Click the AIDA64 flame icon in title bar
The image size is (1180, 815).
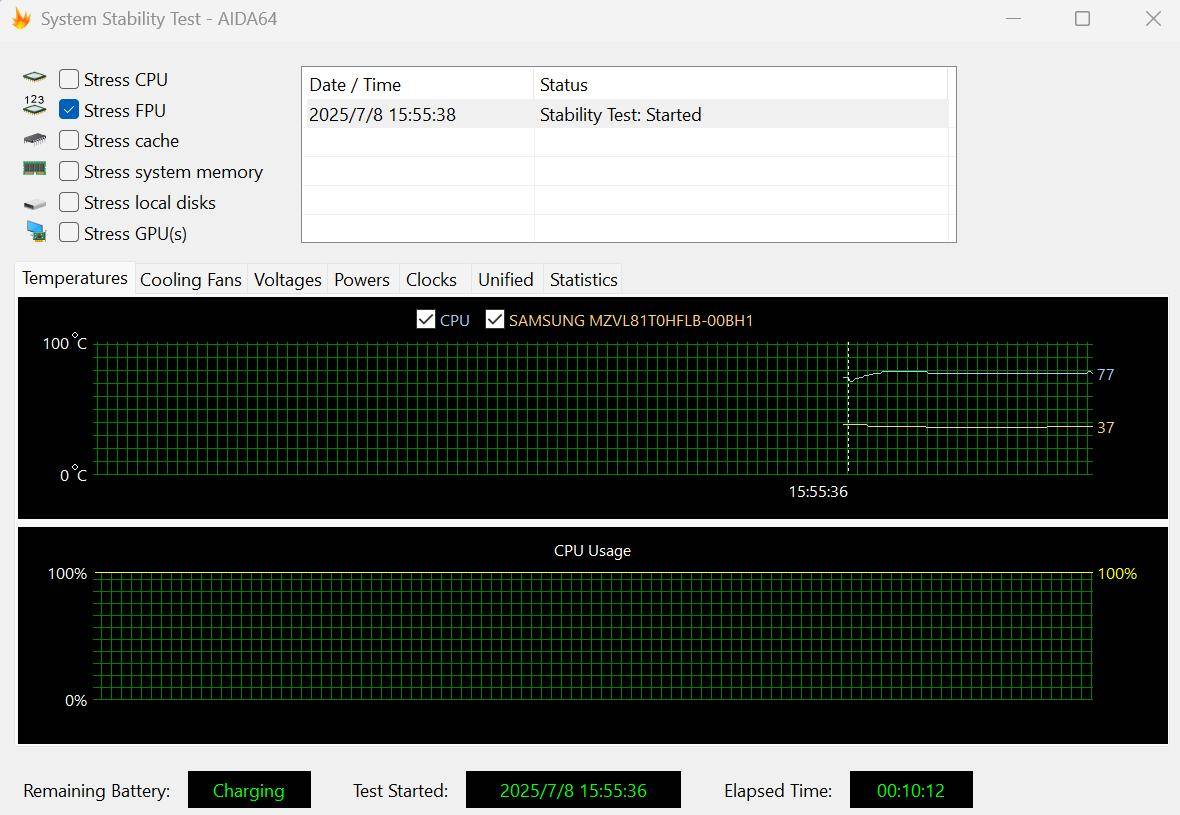(x=21, y=19)
